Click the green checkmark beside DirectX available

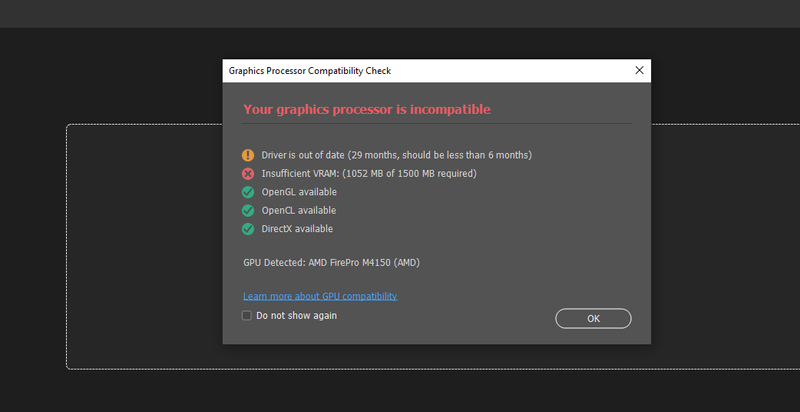[248, 229]
